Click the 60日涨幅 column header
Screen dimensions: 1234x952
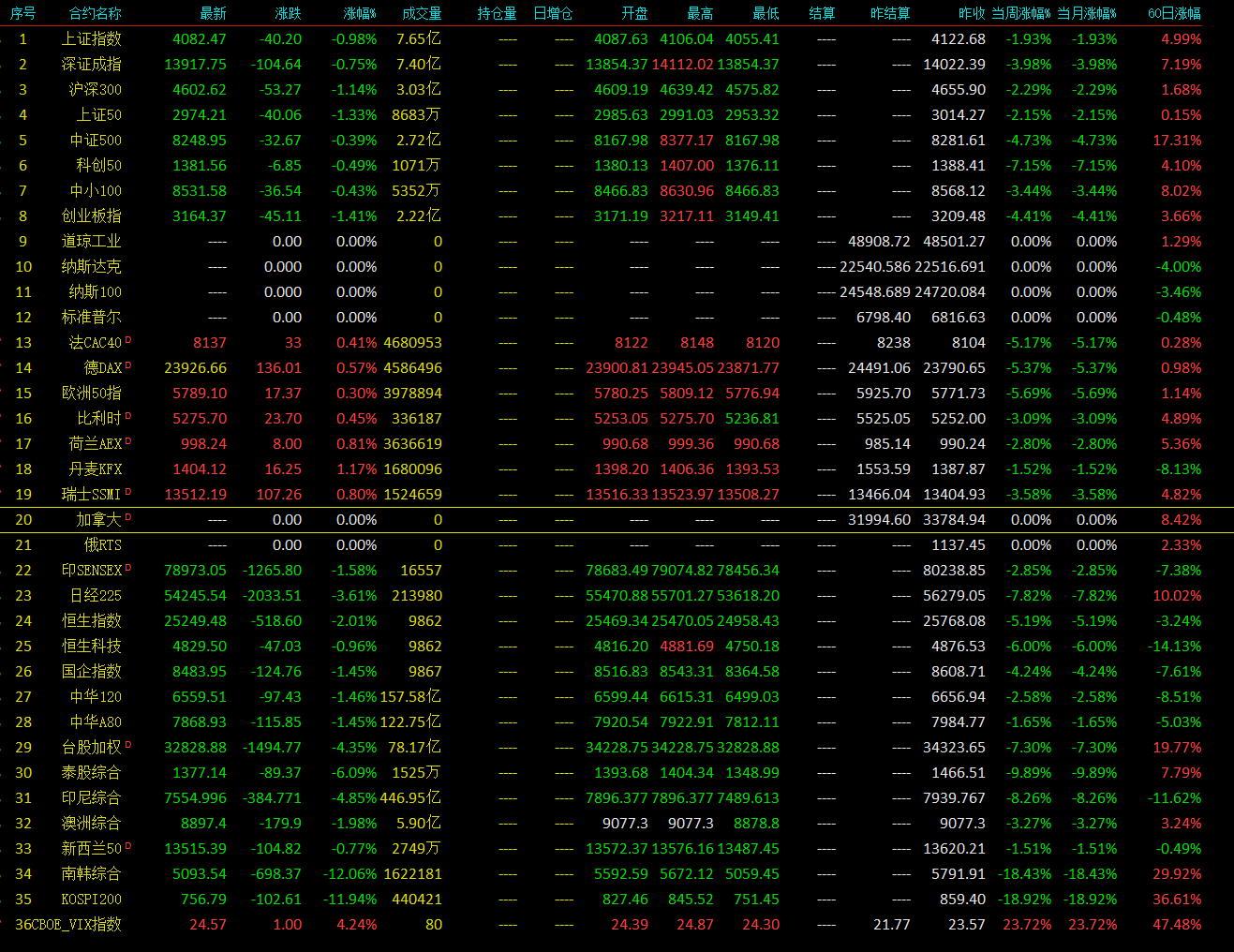click(x=1175, y=13)
